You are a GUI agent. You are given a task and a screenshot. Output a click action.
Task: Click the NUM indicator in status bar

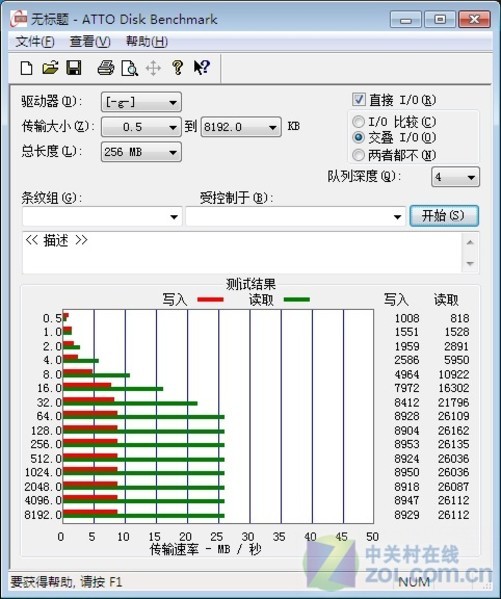pyautogui.click(x=415, y=582)
